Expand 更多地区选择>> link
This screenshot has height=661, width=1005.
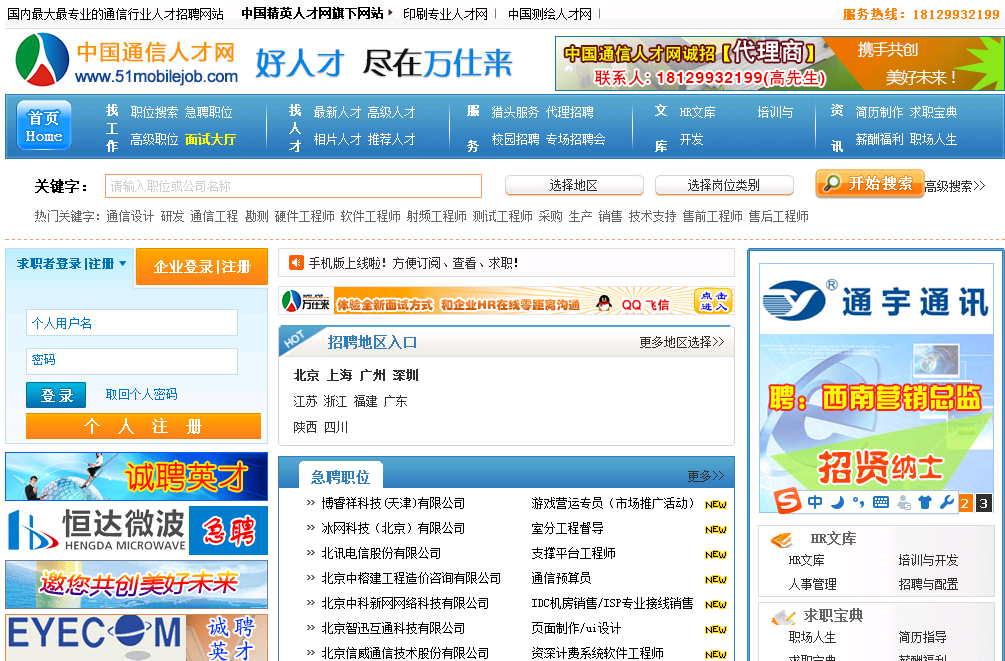[681, 342]
